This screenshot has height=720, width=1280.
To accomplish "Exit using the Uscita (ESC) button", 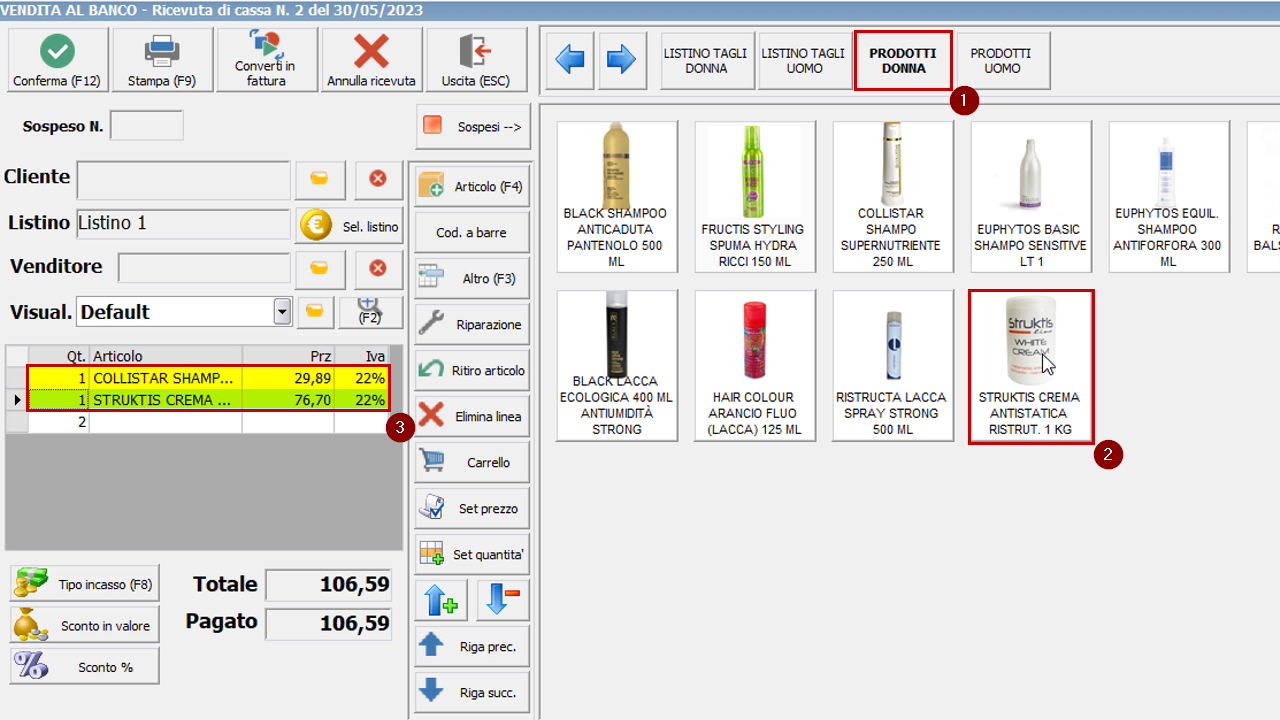I will click(x=476, y=60).
